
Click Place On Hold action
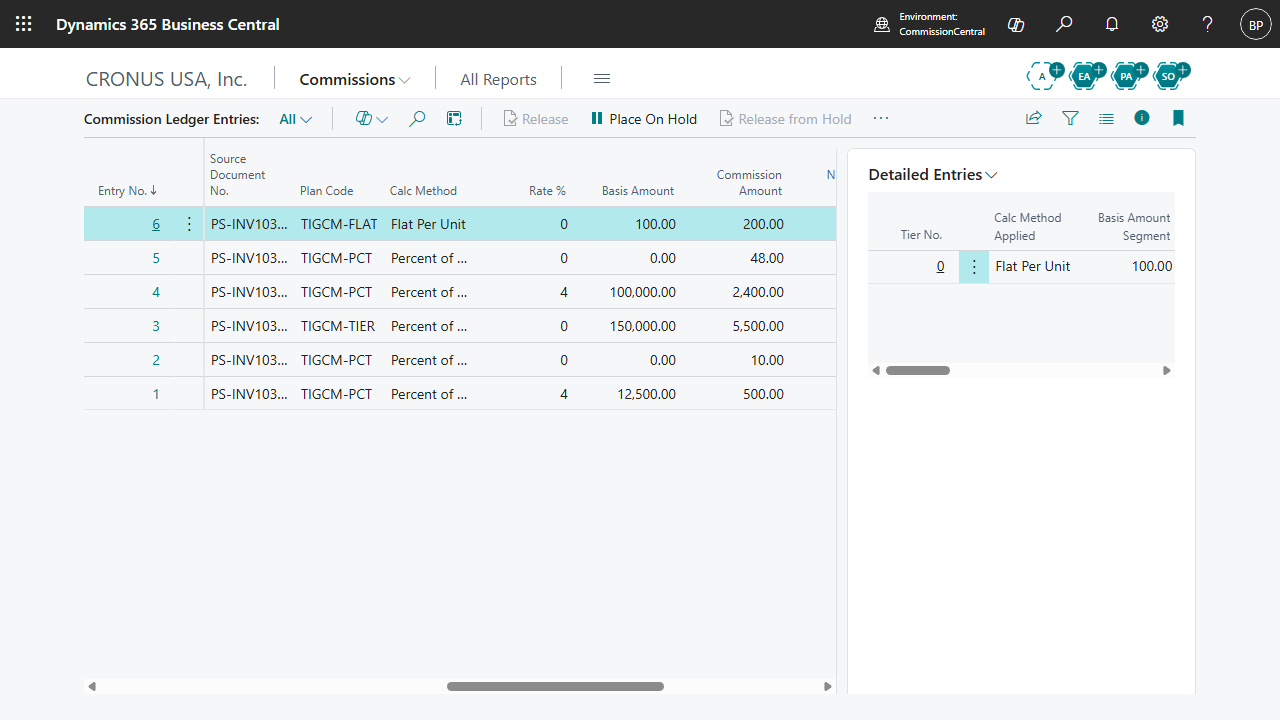(x=643, y=119)
